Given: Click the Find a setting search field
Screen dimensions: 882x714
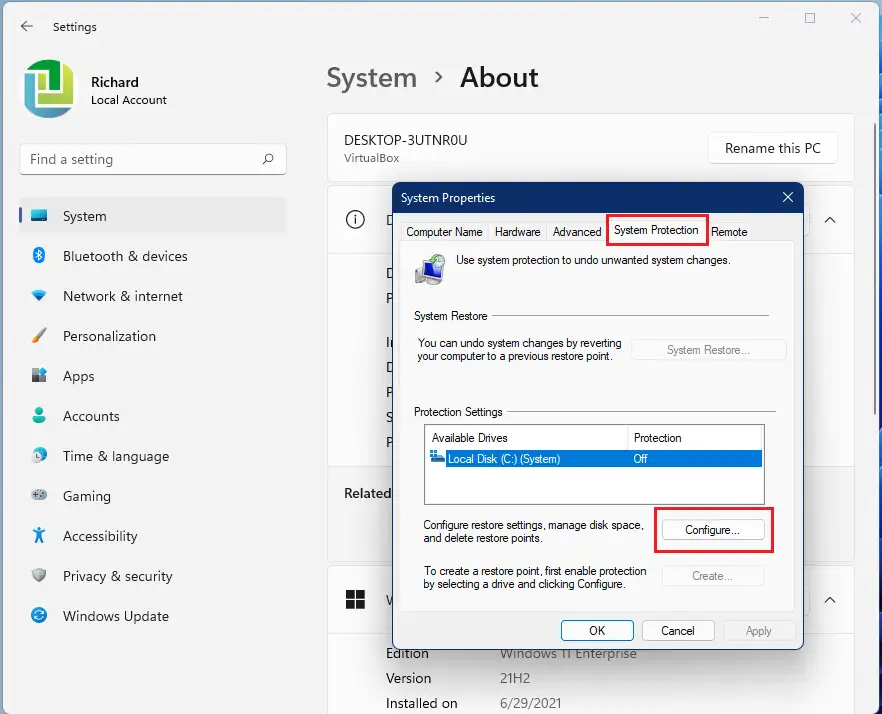Looking at the screenshot, I should (x=152, y=159).
